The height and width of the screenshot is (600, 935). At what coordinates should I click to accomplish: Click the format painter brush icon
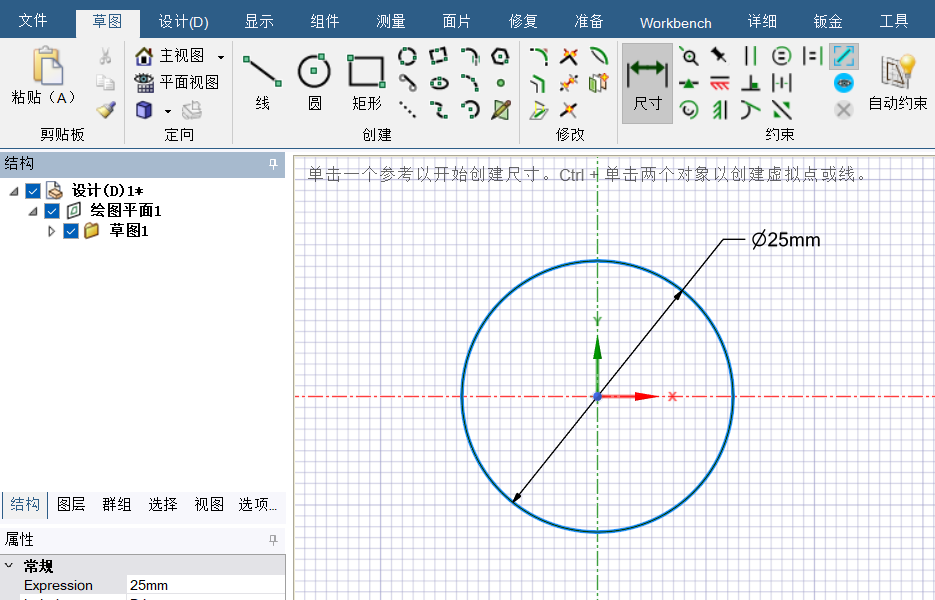(x=105, y=109)
